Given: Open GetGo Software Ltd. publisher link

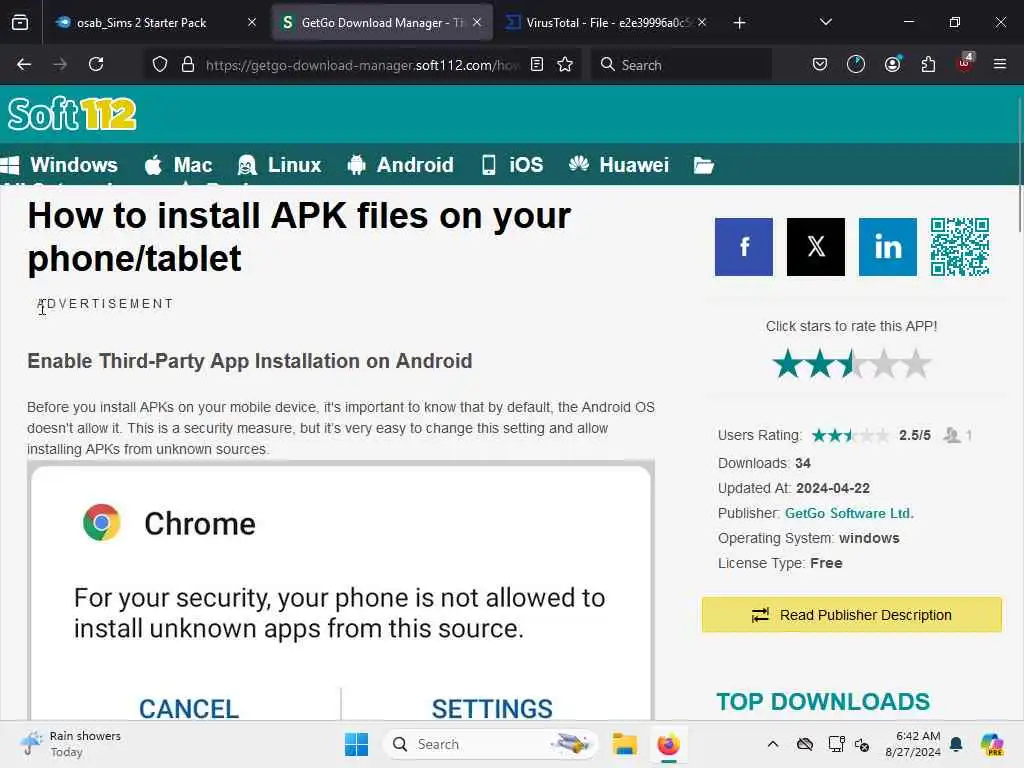Looking at the screenshot, I should [849, 513].
